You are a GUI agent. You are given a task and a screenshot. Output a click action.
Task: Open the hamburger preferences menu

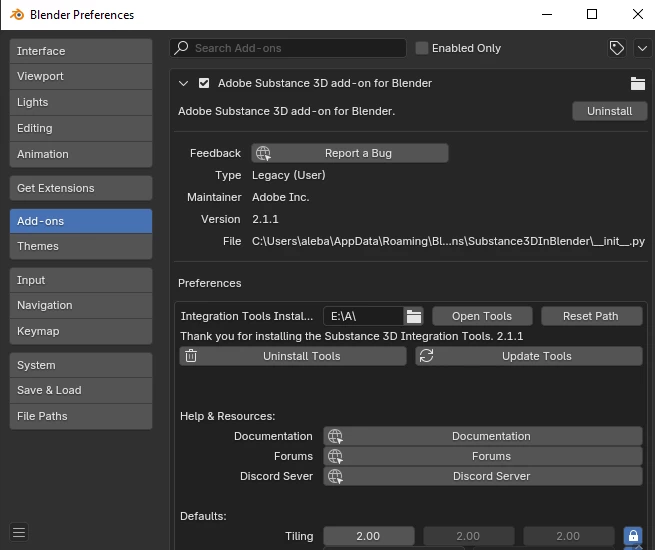click(x=19, y=532)
